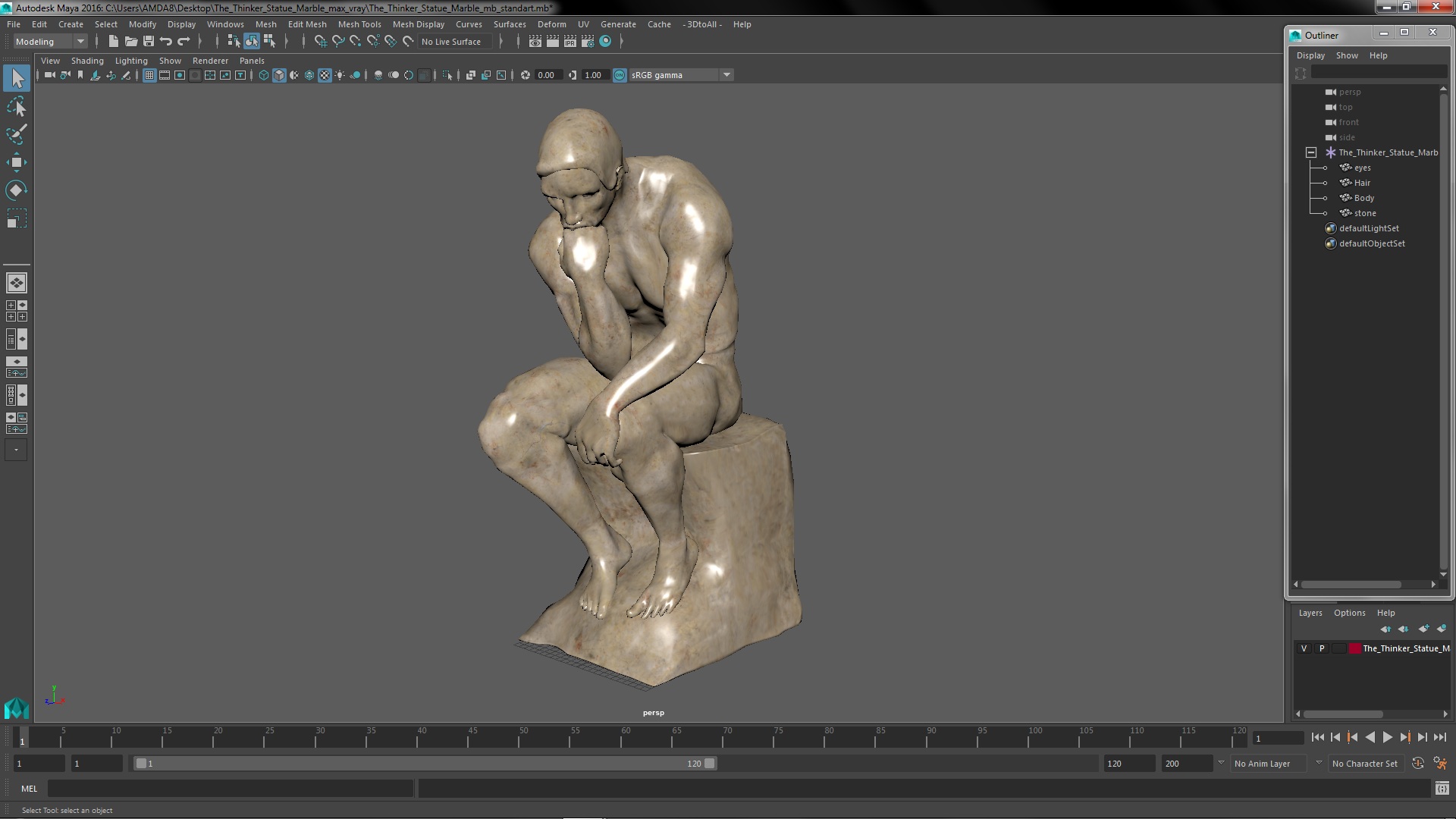Pick the Paint selection tool
The image size is (1456, 819).
tap(17, 134)
